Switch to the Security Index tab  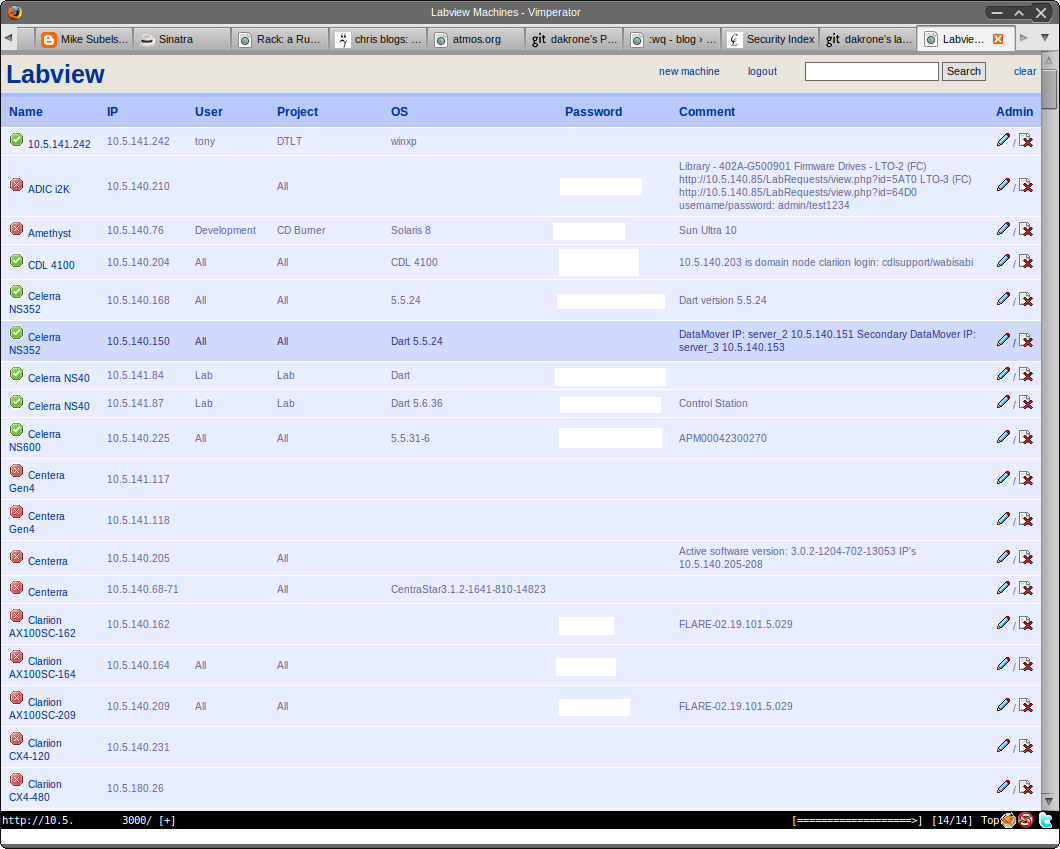pos(770,39)
